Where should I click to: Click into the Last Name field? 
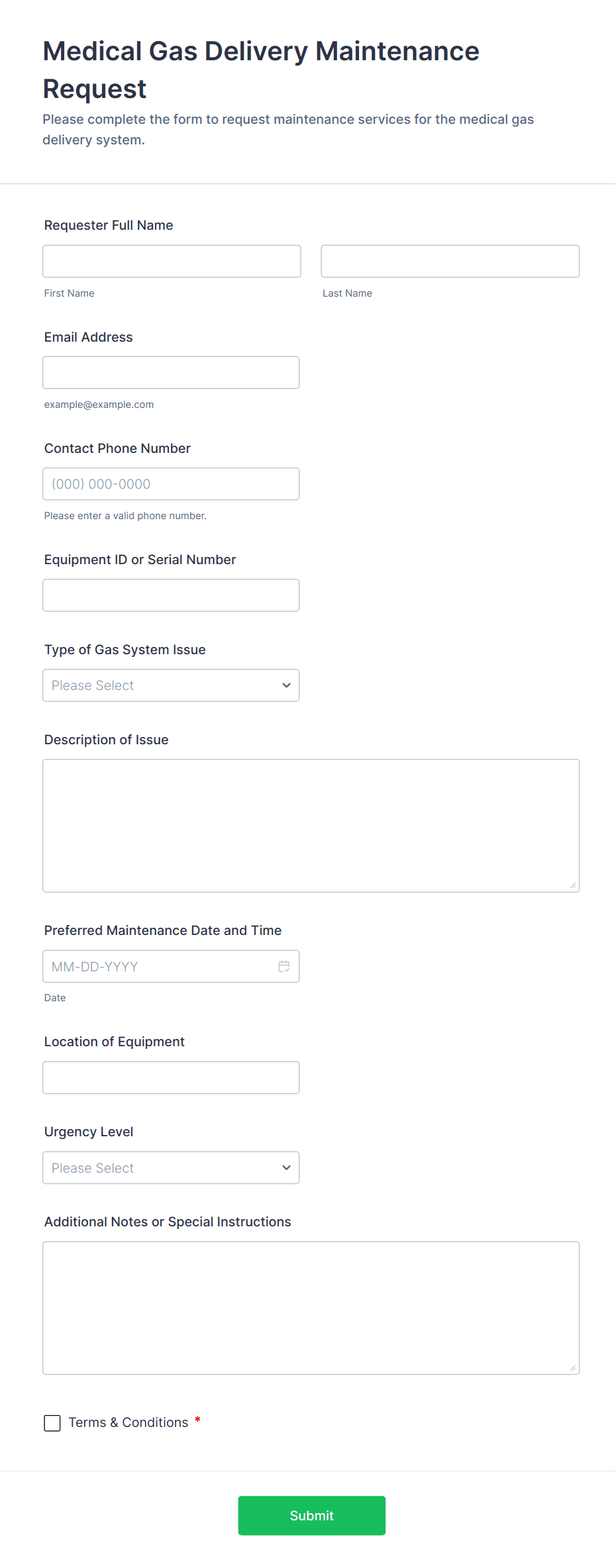450,262
